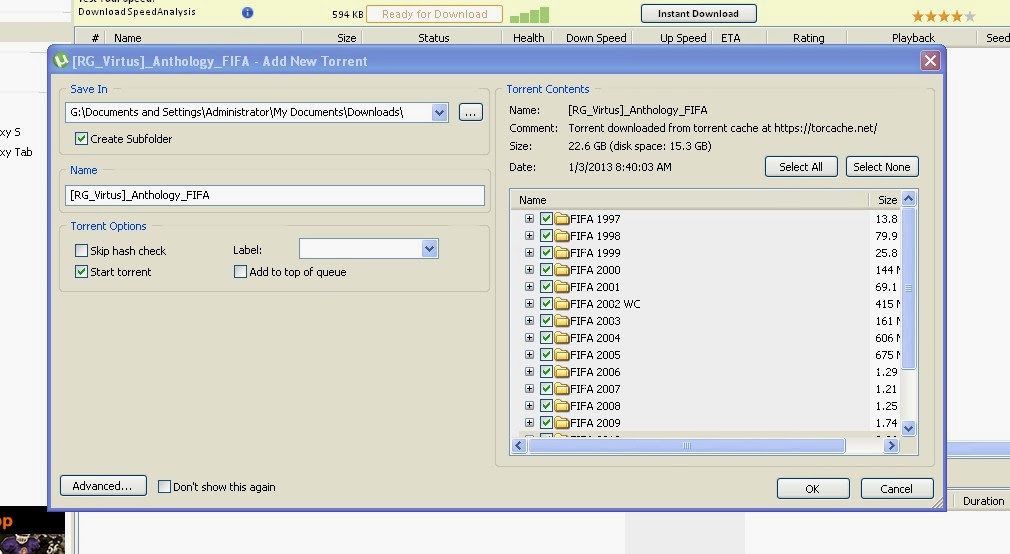1010x554 pixels.
Task: Click the scroll right arrow in file list
Action: [891, 446]
